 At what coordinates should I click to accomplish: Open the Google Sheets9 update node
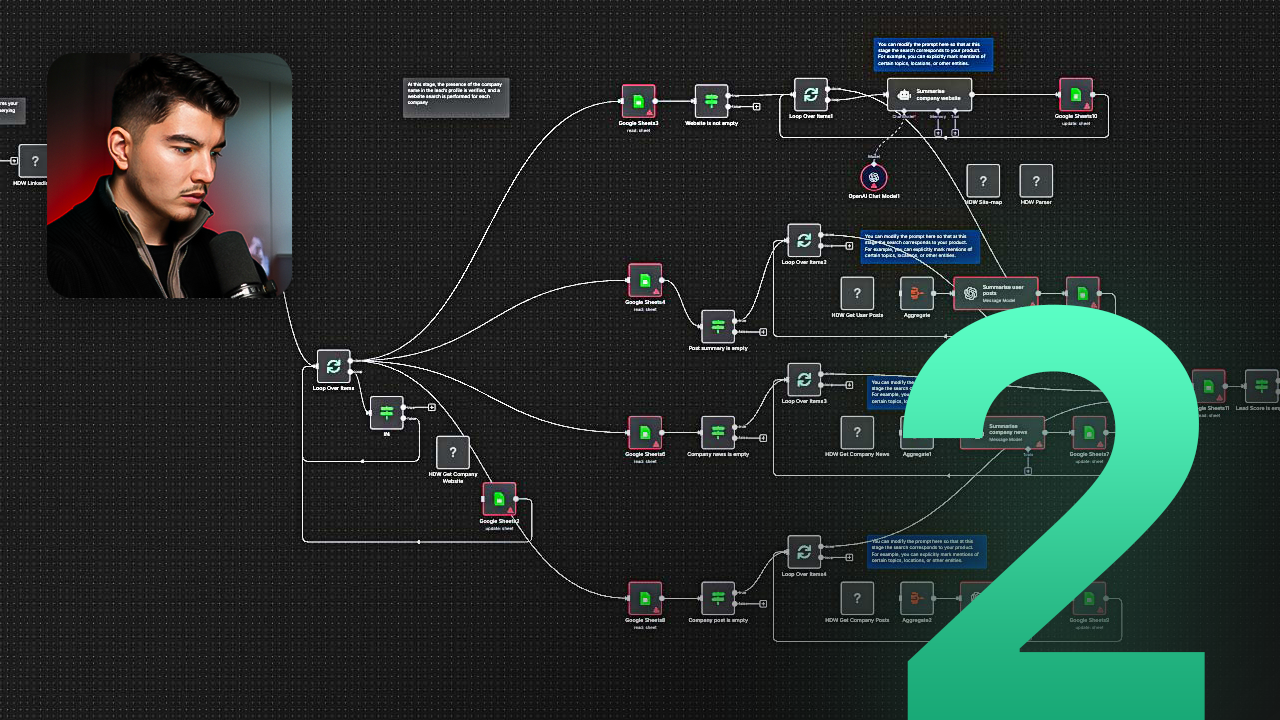1089,598
